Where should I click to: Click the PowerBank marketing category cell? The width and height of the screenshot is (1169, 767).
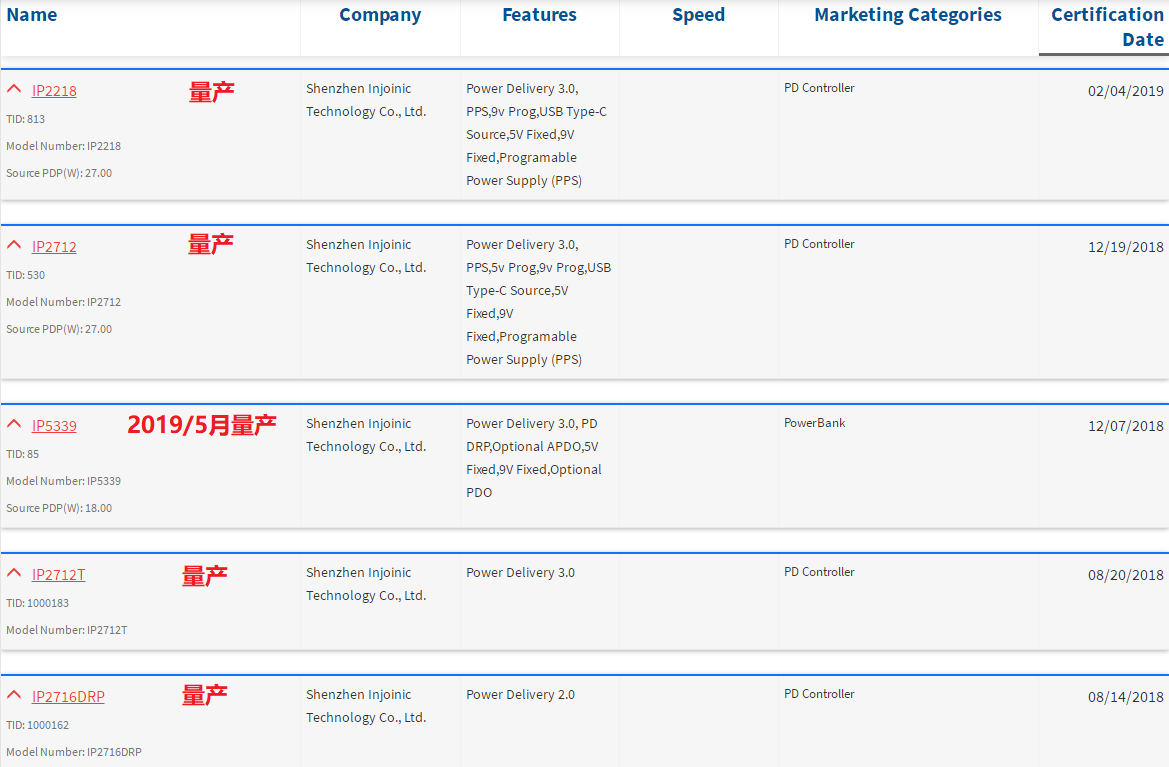tap(814, 423)
